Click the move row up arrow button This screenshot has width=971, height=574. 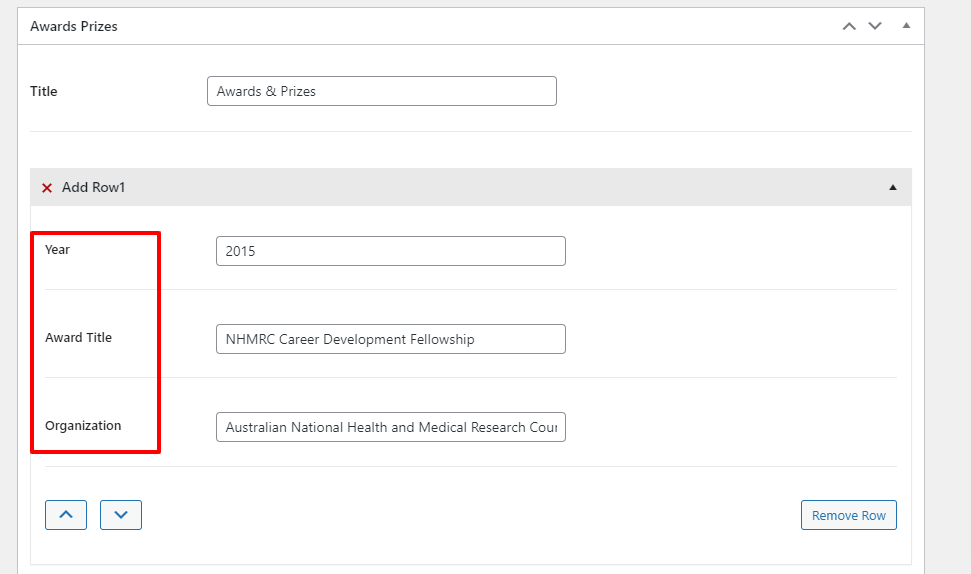pos(66,515)
